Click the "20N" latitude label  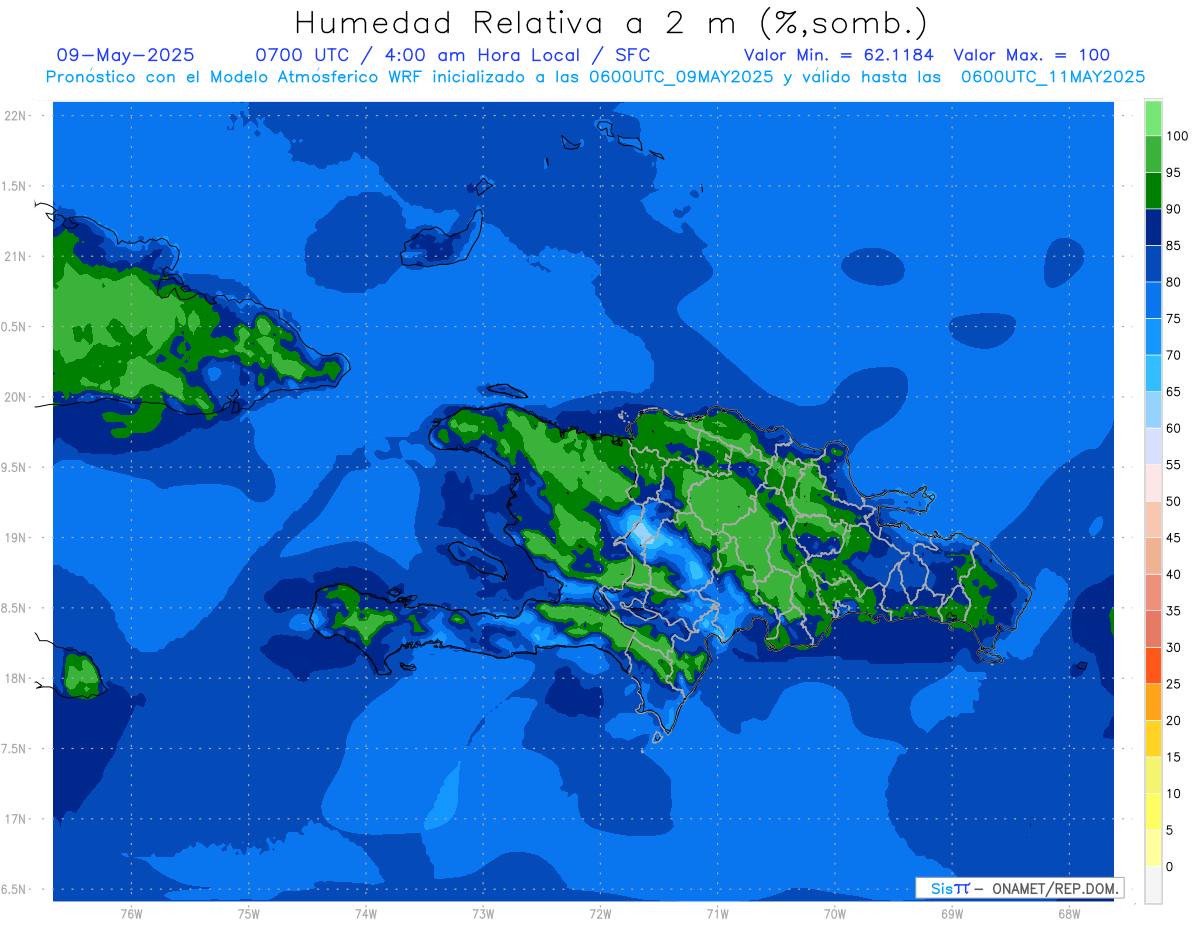point(16,397)
